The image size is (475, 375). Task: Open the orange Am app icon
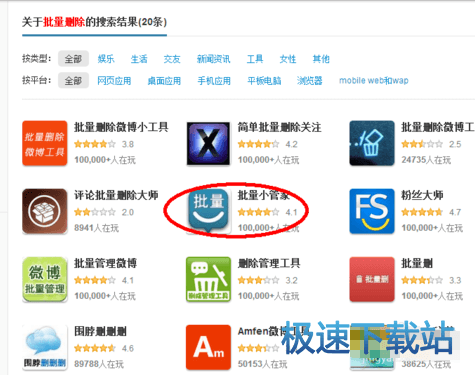coord(208,347)
